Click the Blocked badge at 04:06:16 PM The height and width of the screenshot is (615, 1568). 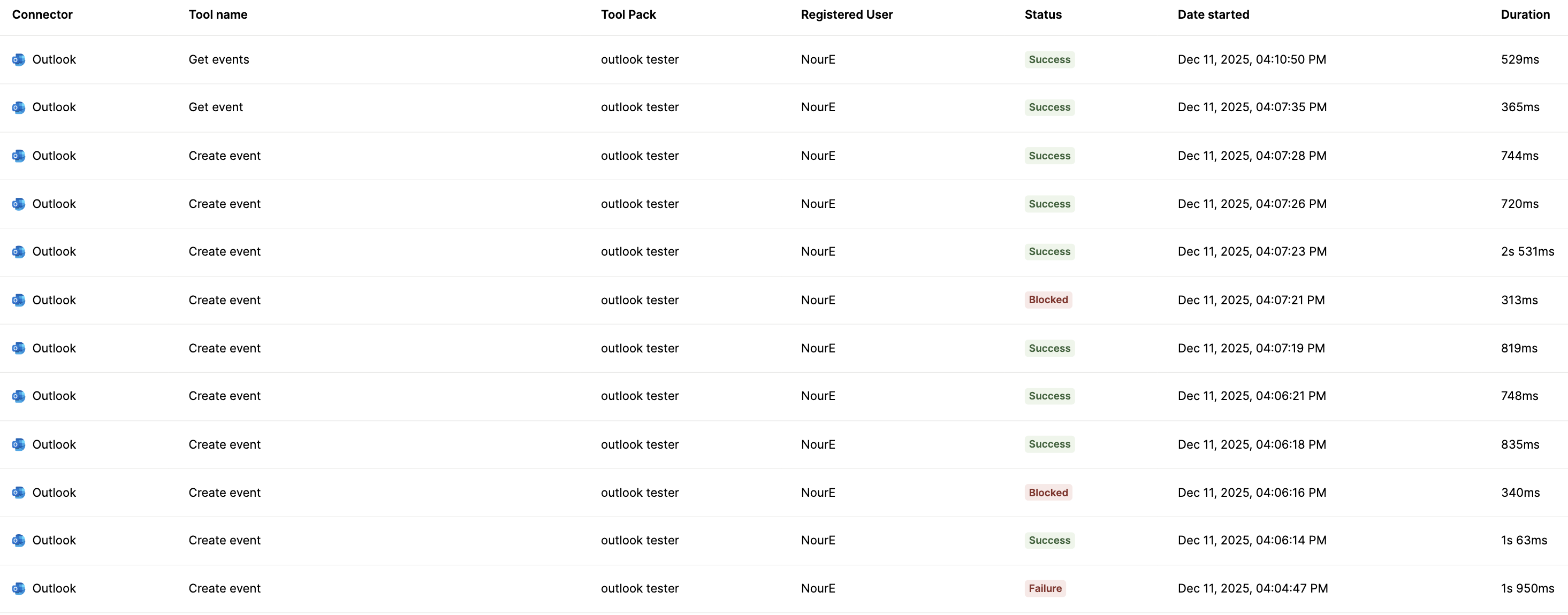coord(1048,493)
